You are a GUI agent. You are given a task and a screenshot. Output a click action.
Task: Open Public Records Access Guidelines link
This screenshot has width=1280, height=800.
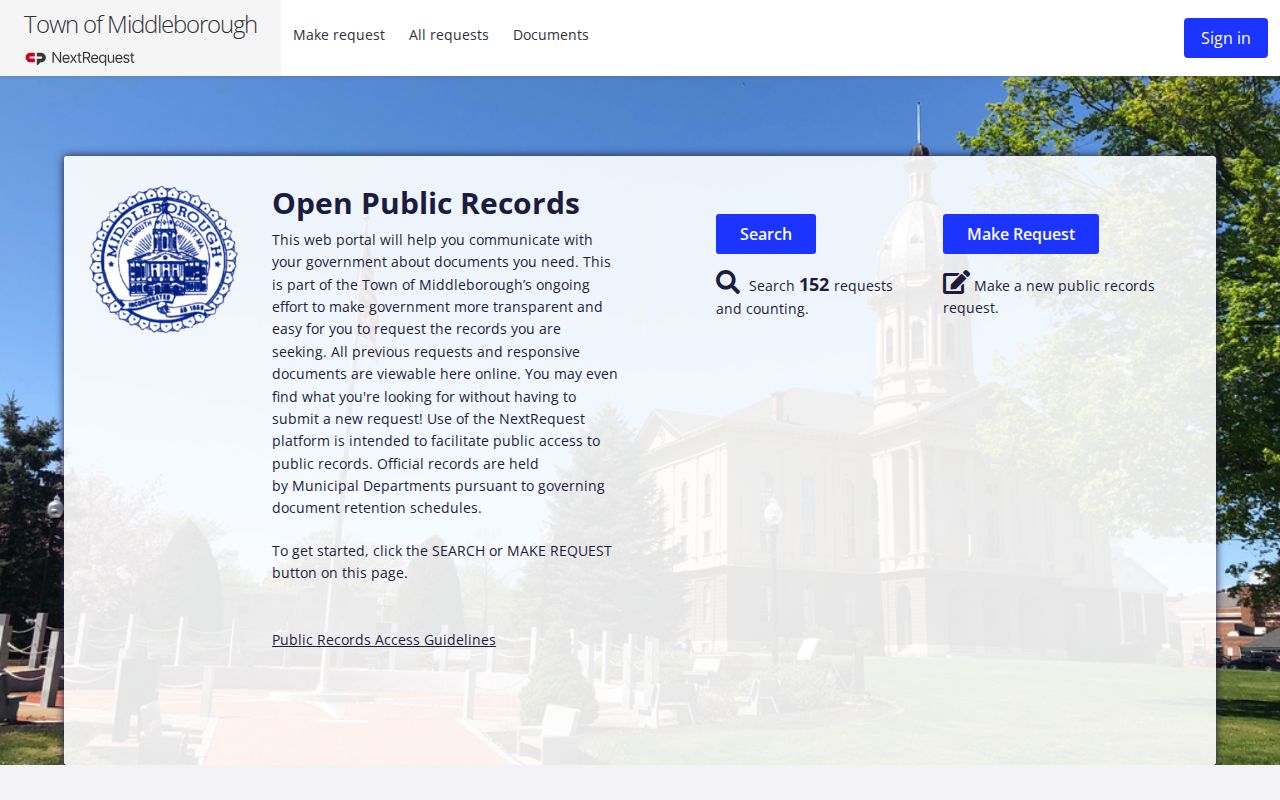(384, 640)
